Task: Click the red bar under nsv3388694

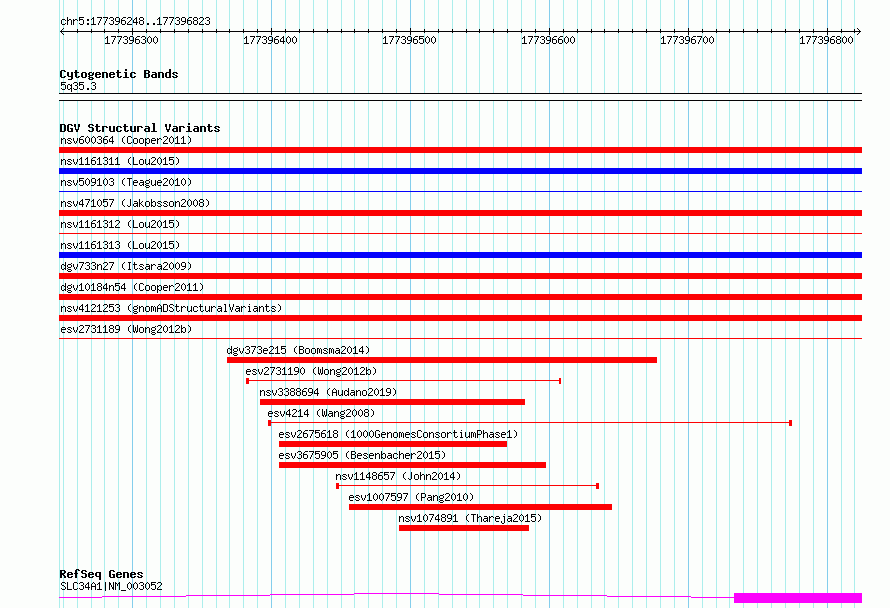Action: pos(392,402)
